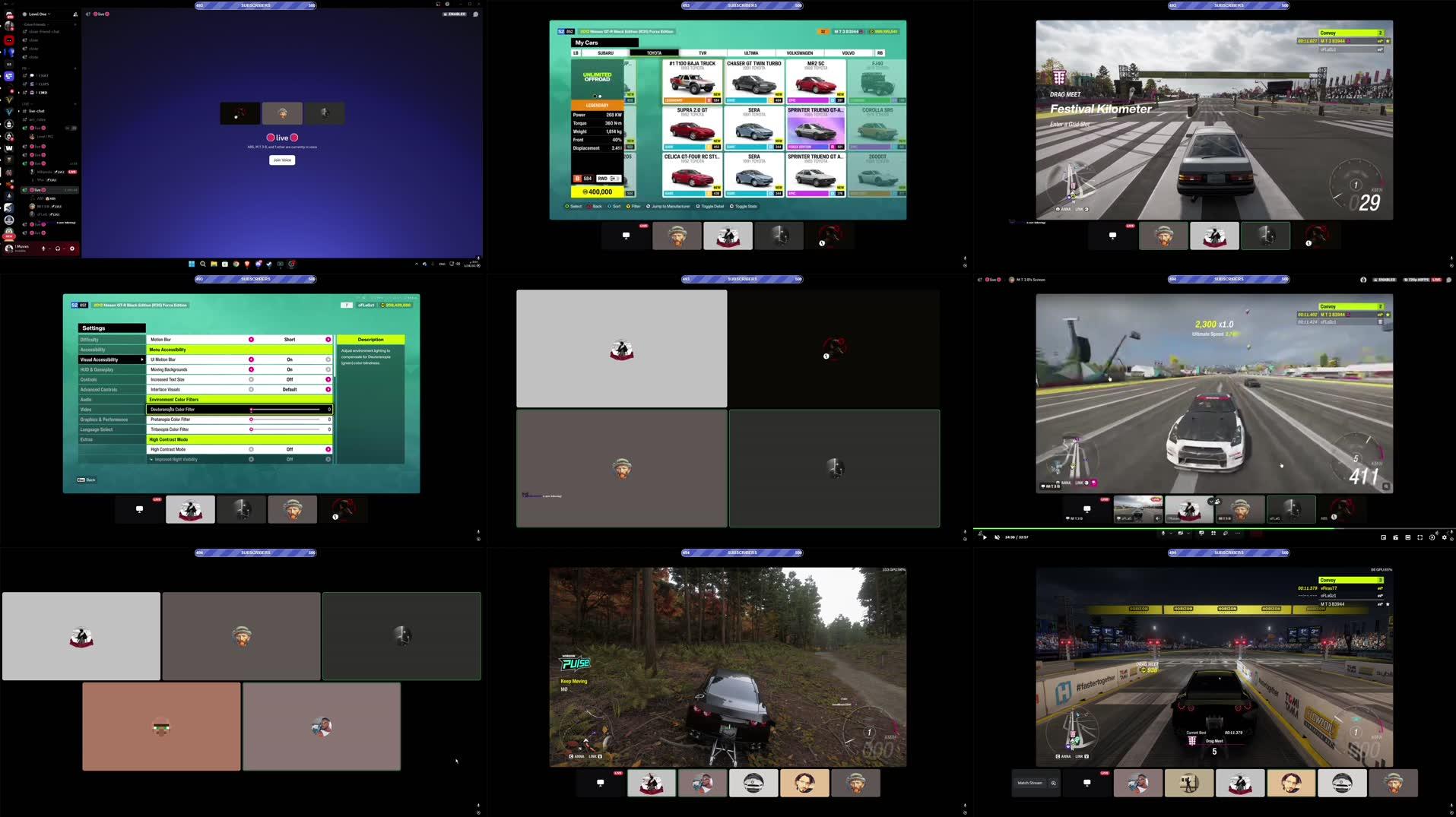Open picture-in-picture icon in recording player
Image resolution: width=1456 pixels, height=817 pixels.
[x=1384, y=537]
